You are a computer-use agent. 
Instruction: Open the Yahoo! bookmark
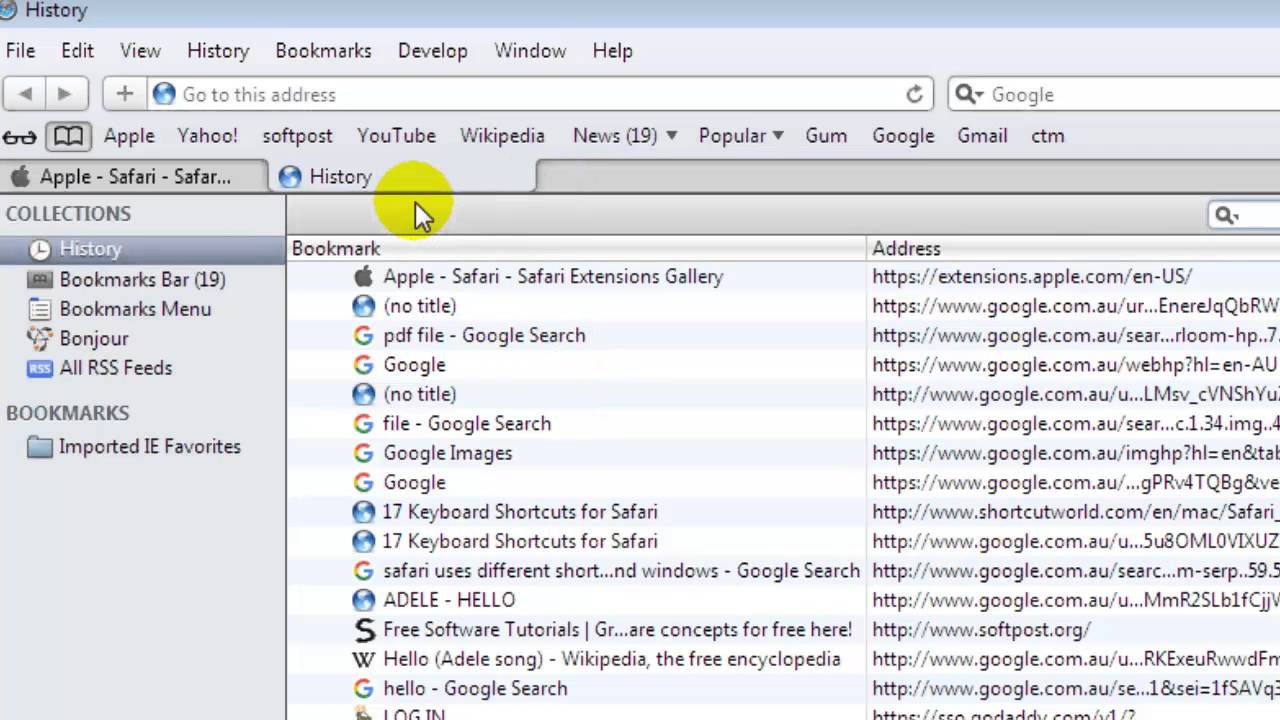[x=207, y=136]
